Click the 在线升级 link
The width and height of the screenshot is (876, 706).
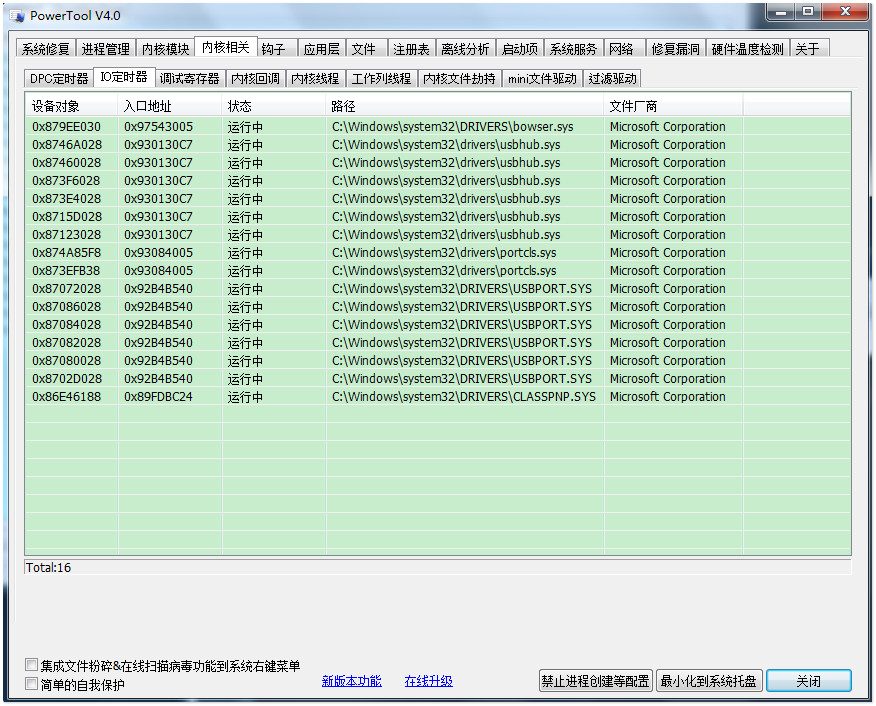coord(429,680)
